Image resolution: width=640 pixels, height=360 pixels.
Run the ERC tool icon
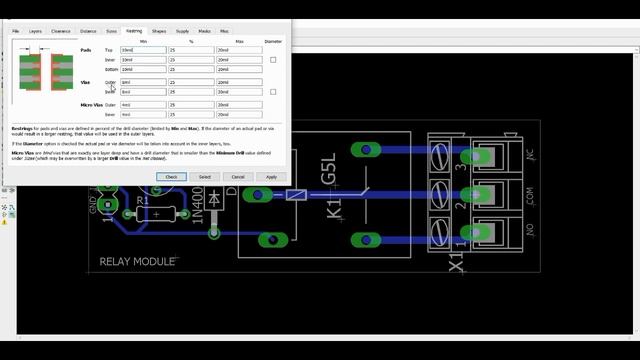[x=5, y=215]
